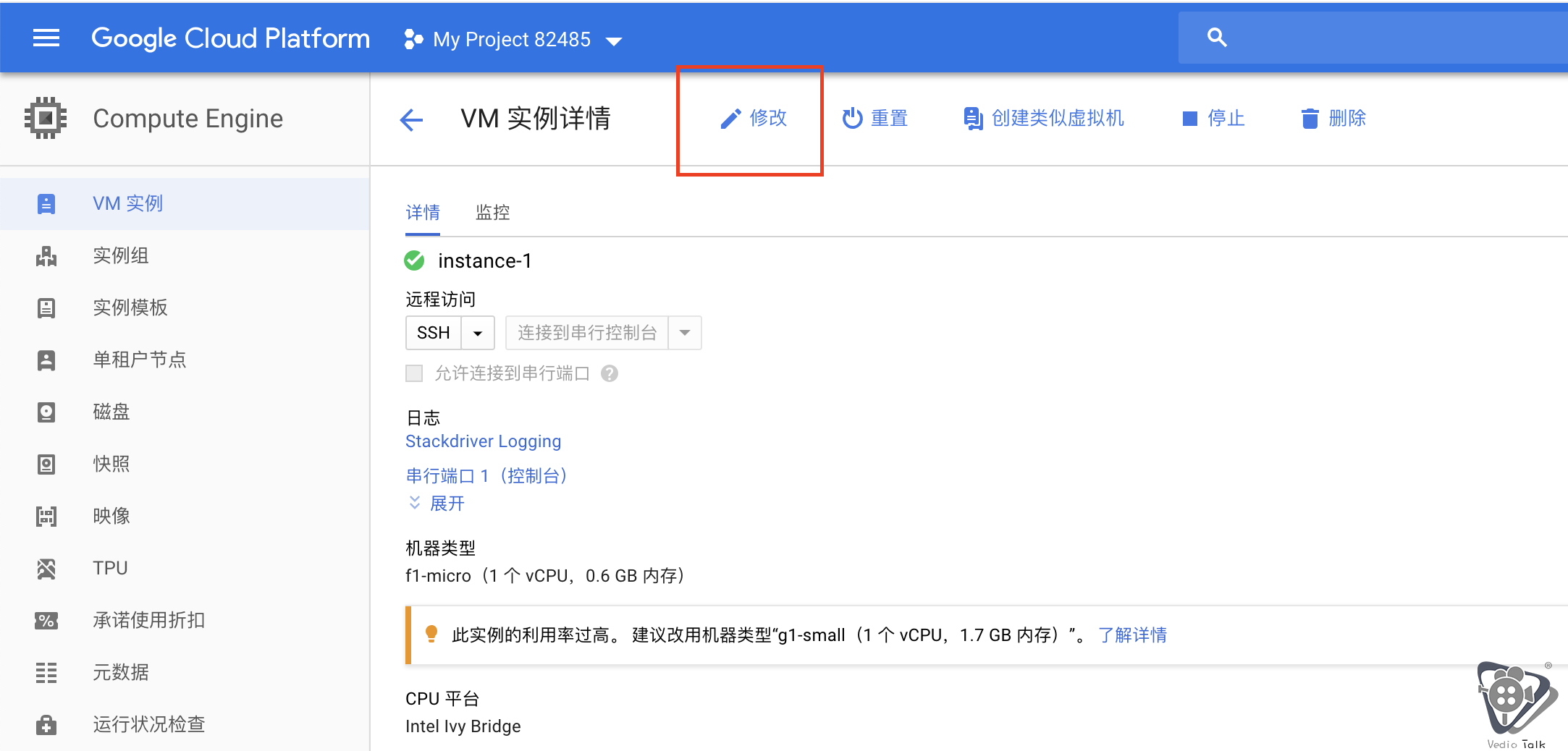Click the 停止 stop button label
1568x751 pixels.
coord(1226,118)
